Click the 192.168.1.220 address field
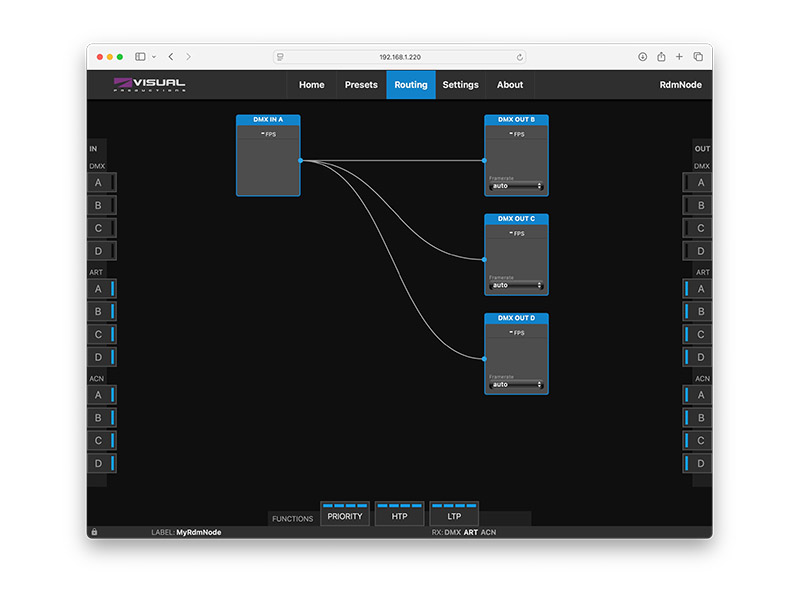Image resolution: width=800 pixels, height=600 pixels. tap(399, 57)
